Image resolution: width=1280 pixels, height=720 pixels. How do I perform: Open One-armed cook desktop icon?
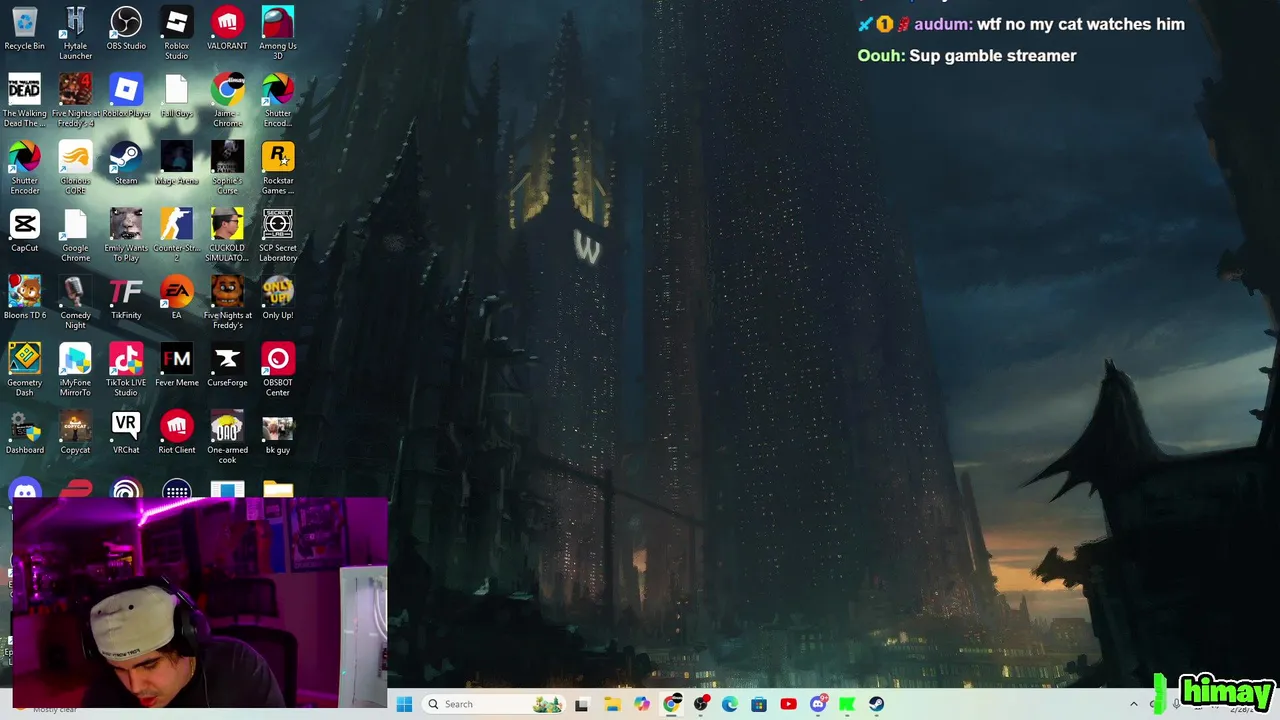click(x=227, y=435)
